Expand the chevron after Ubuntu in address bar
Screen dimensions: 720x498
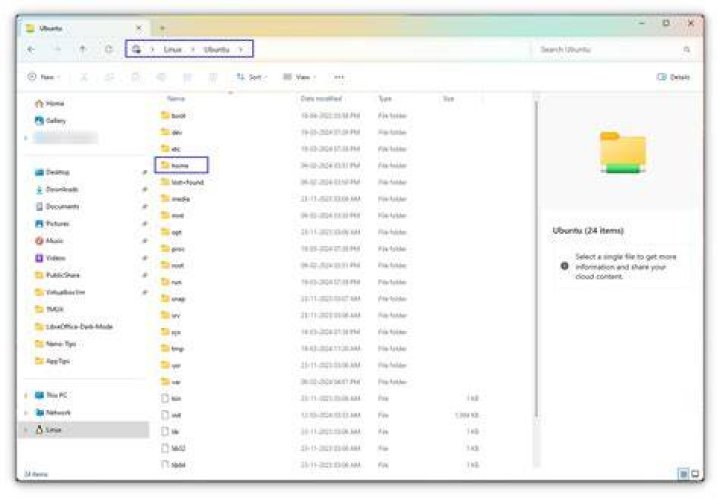241,49
